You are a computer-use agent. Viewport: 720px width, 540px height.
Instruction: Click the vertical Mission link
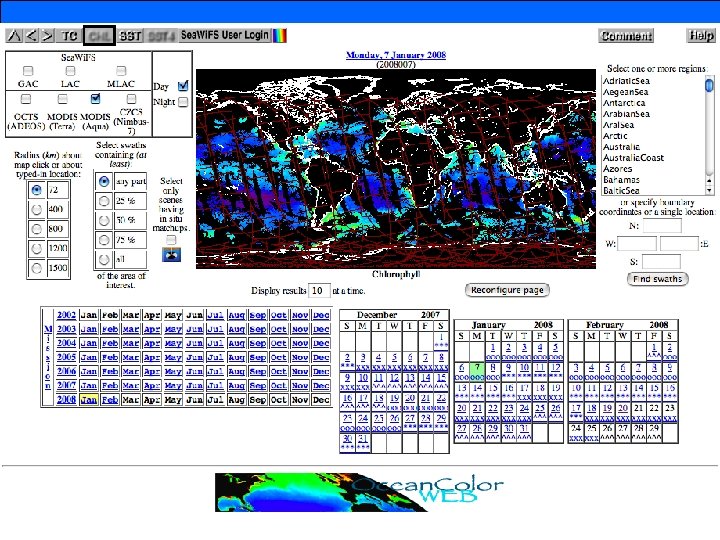pyautogui.click(x=48, y=357)
